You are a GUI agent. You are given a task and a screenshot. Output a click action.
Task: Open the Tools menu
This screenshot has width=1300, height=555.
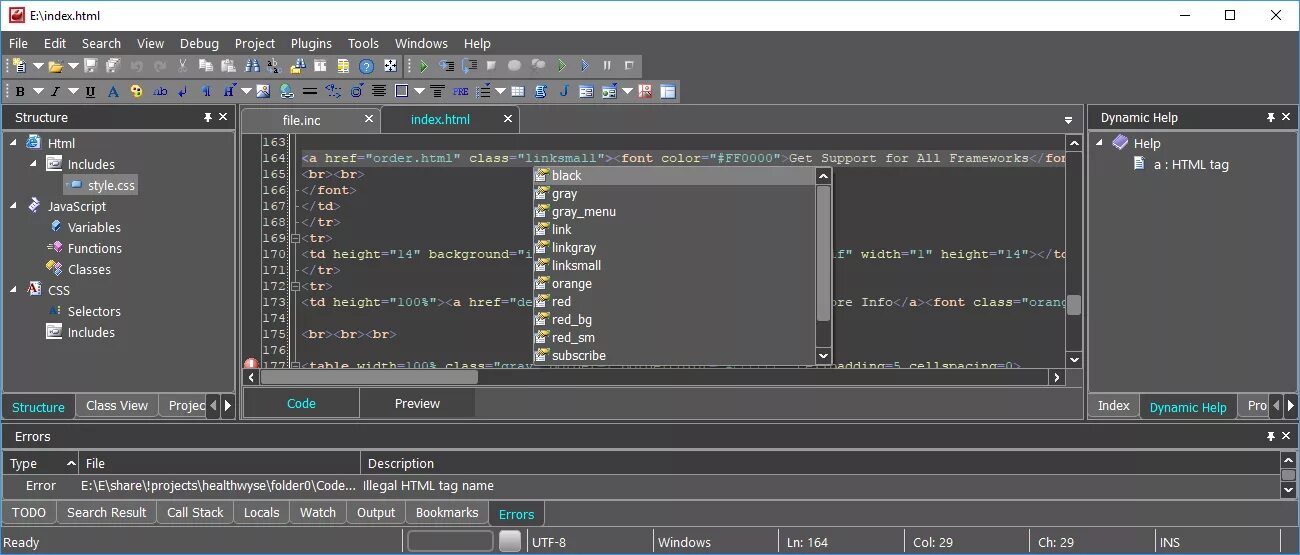point(363,43)
